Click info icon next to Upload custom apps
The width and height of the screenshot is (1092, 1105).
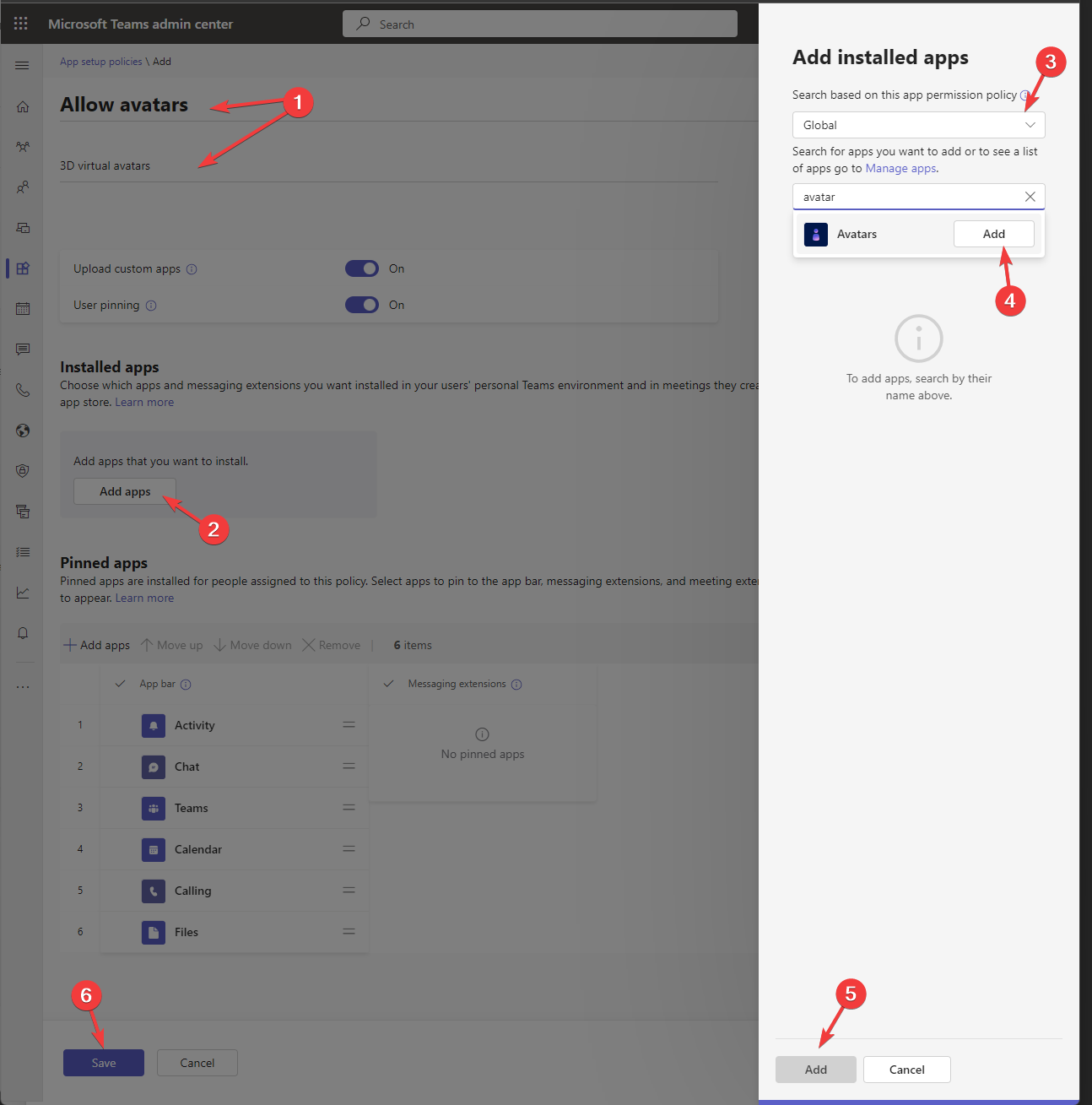tap(192, 269)
